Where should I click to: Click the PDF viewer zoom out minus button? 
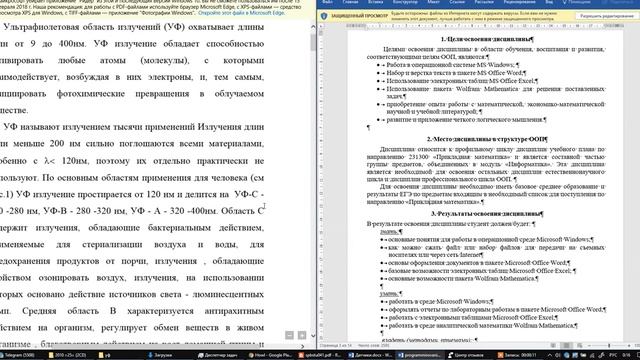point(289,335)
